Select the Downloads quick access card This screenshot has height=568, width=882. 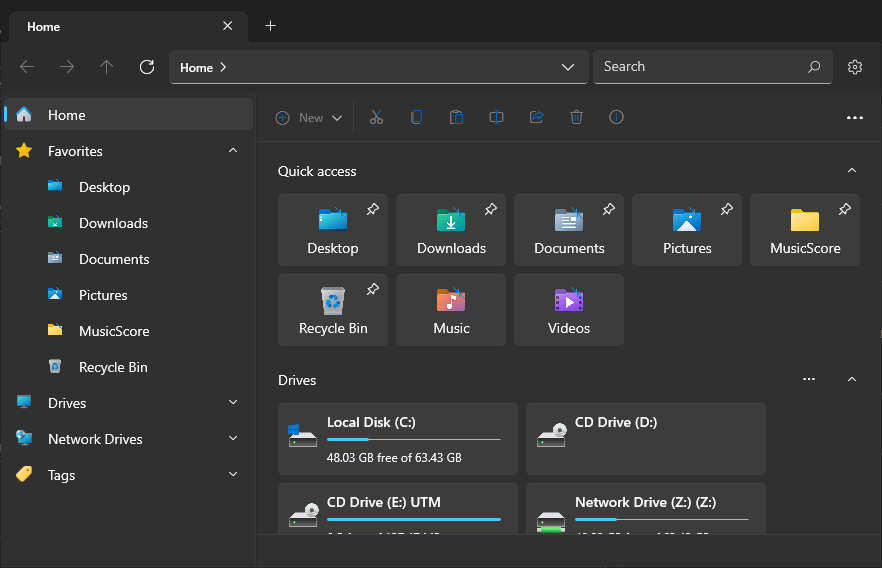pos(451,230)
